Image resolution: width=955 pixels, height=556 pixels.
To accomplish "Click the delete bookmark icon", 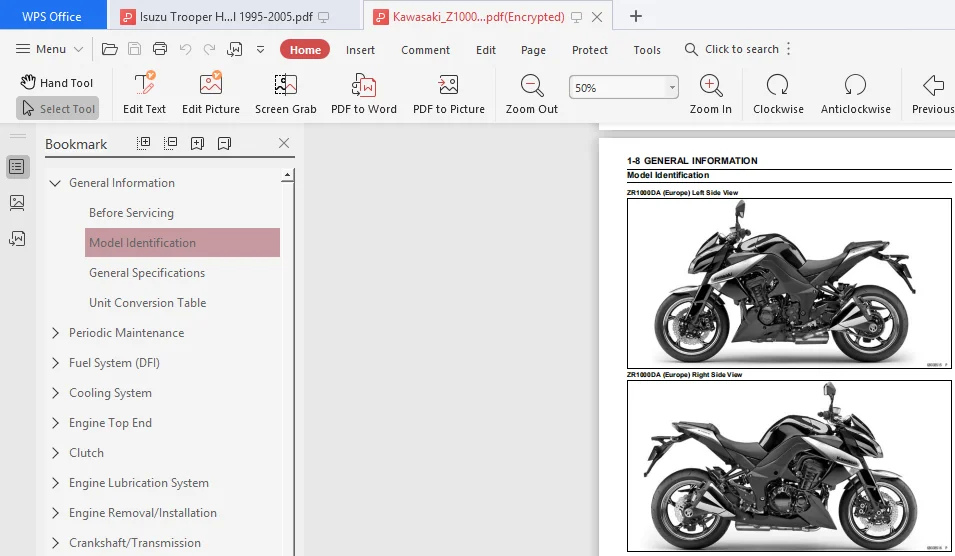I will (224, 143).
